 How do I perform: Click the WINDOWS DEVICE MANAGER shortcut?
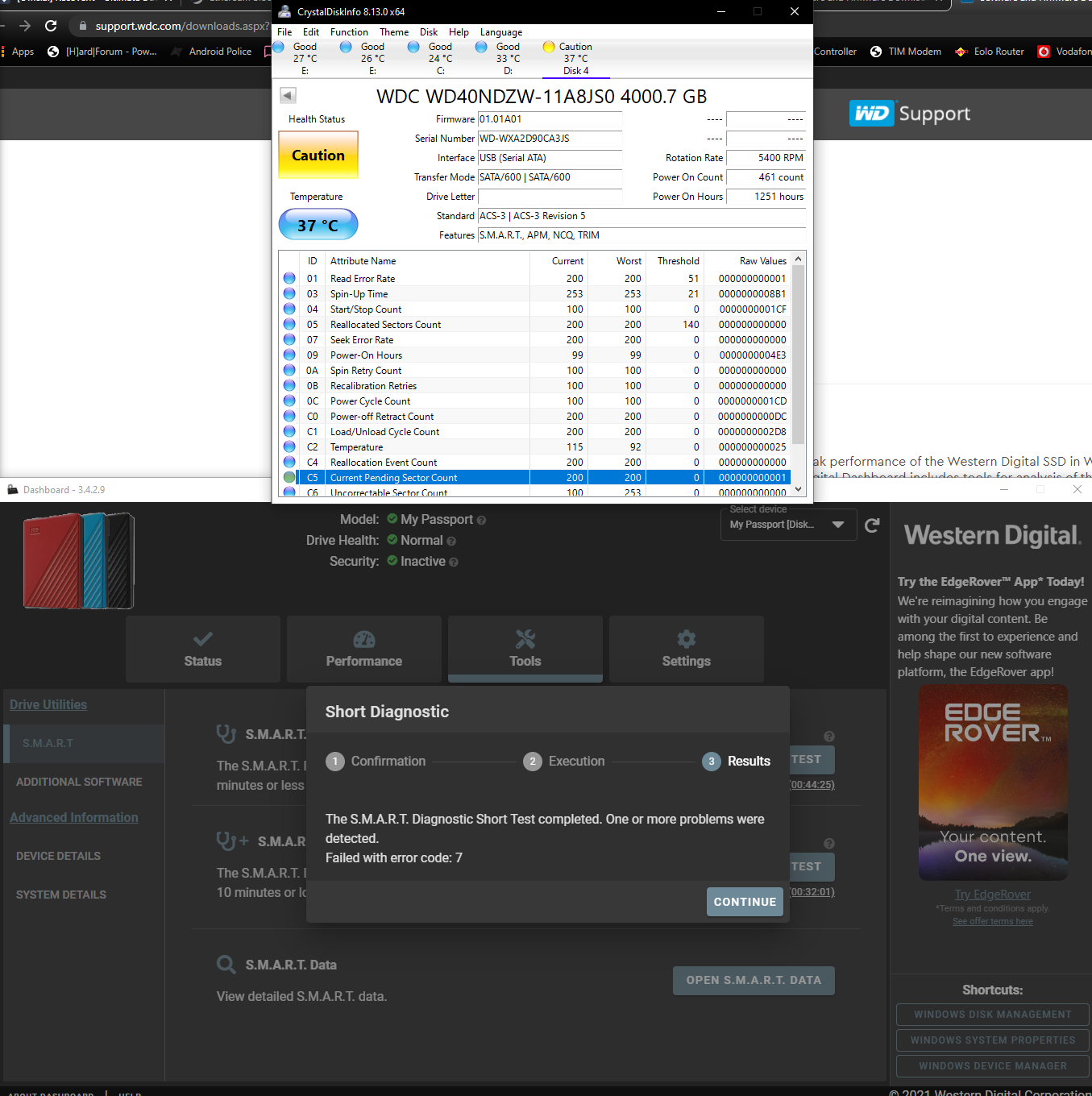pos(993,1066)
